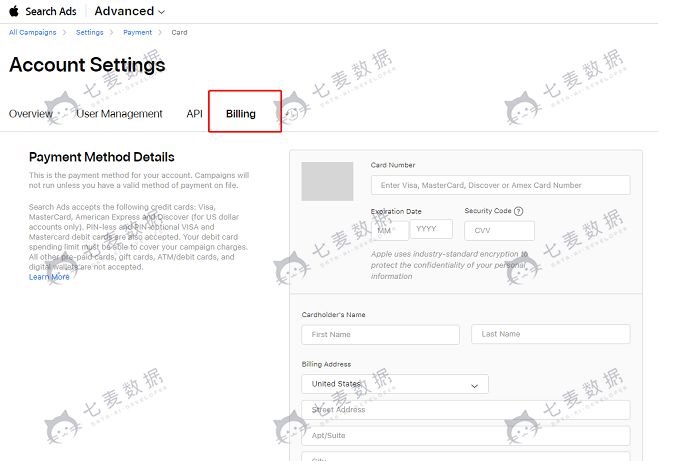The image size is (674, 471).
Task: Click the Billing Address label
Action: [326, 364]
